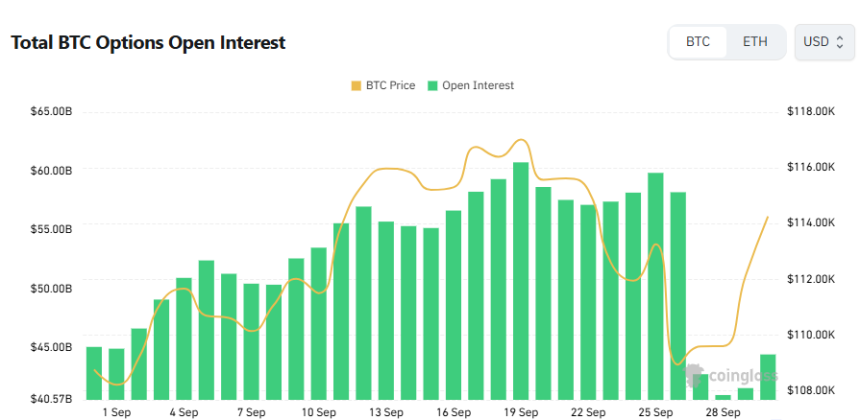
Task: Open the USD currency dropdown
Action: tap(824, 42)
